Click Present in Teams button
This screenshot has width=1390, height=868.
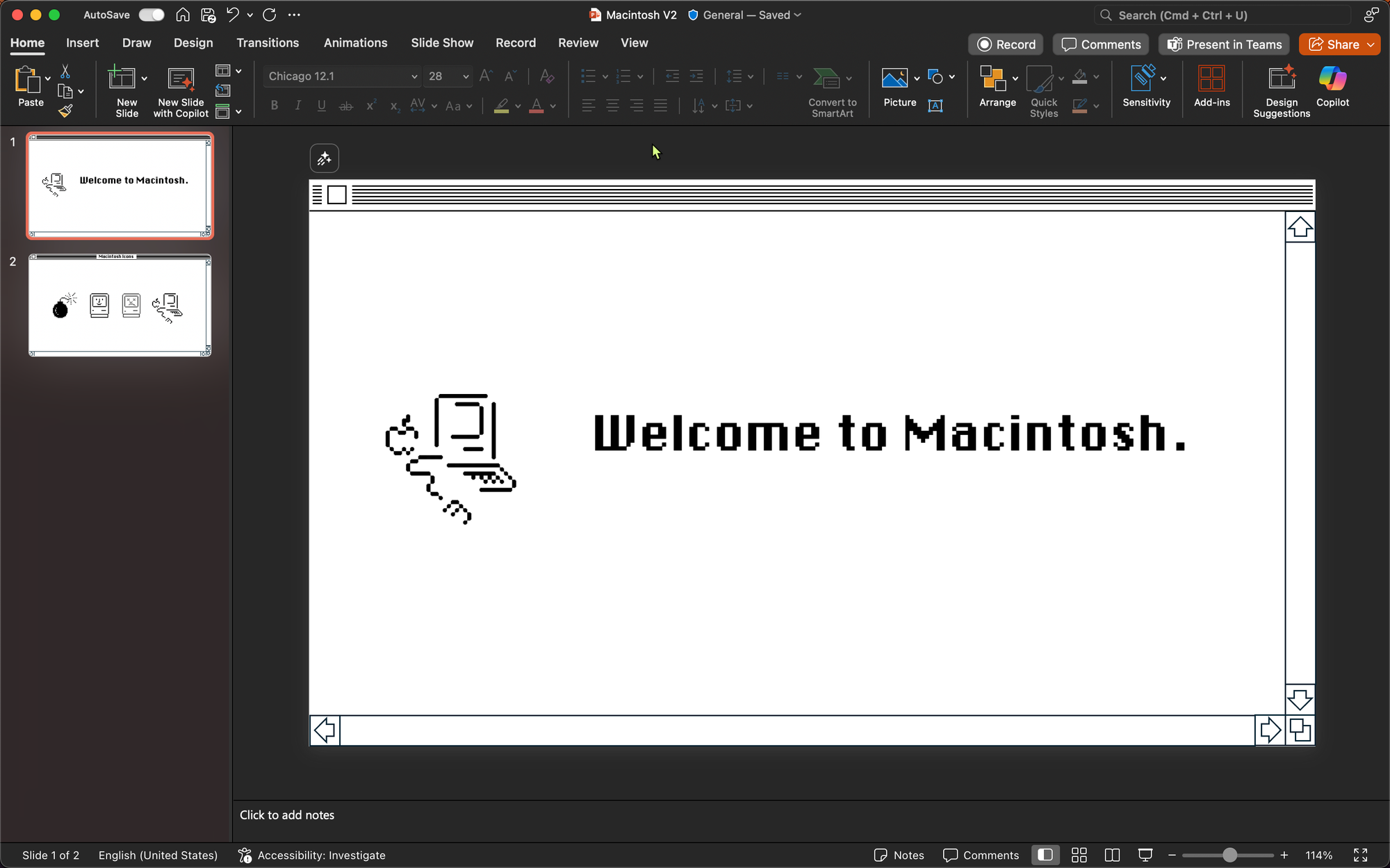click(1224, 44)
